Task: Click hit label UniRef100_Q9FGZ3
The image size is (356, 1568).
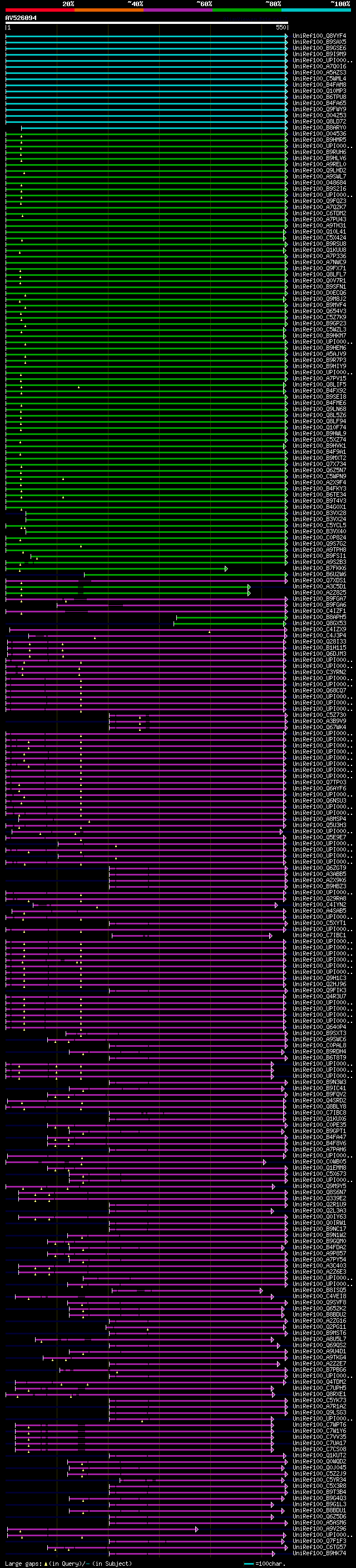Action: tap(319, 201)
